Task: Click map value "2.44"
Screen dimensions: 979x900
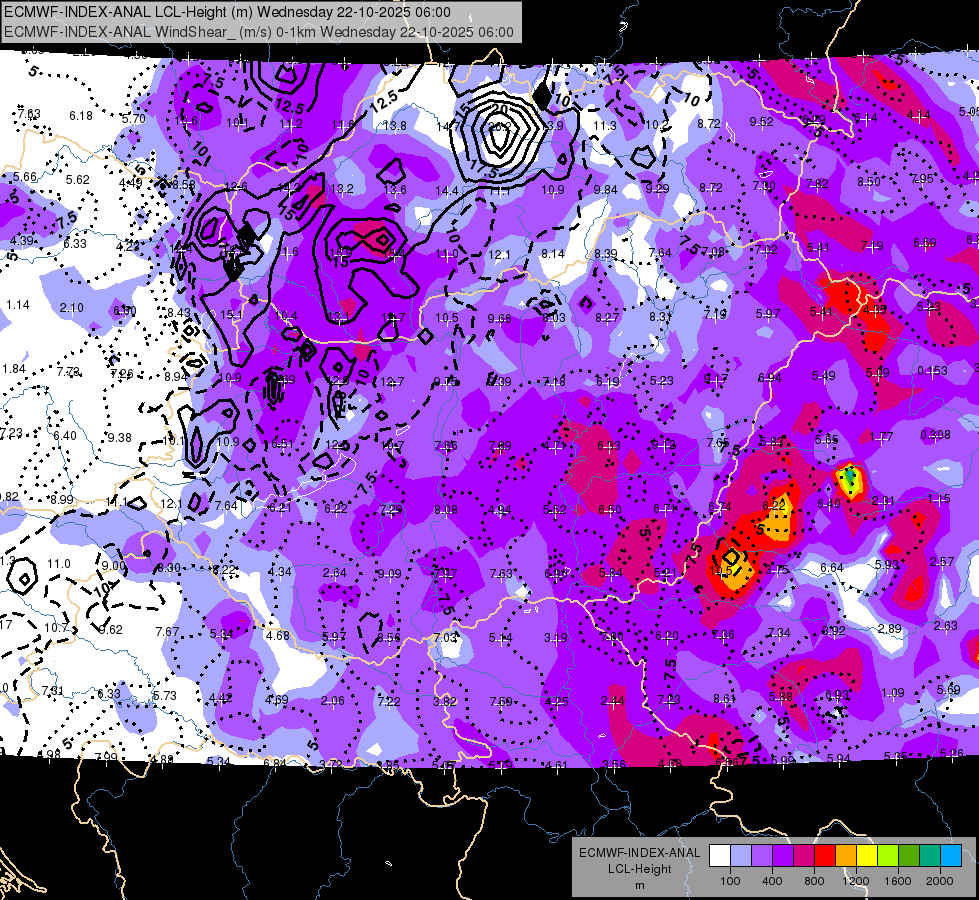Action: pos(612,701)
